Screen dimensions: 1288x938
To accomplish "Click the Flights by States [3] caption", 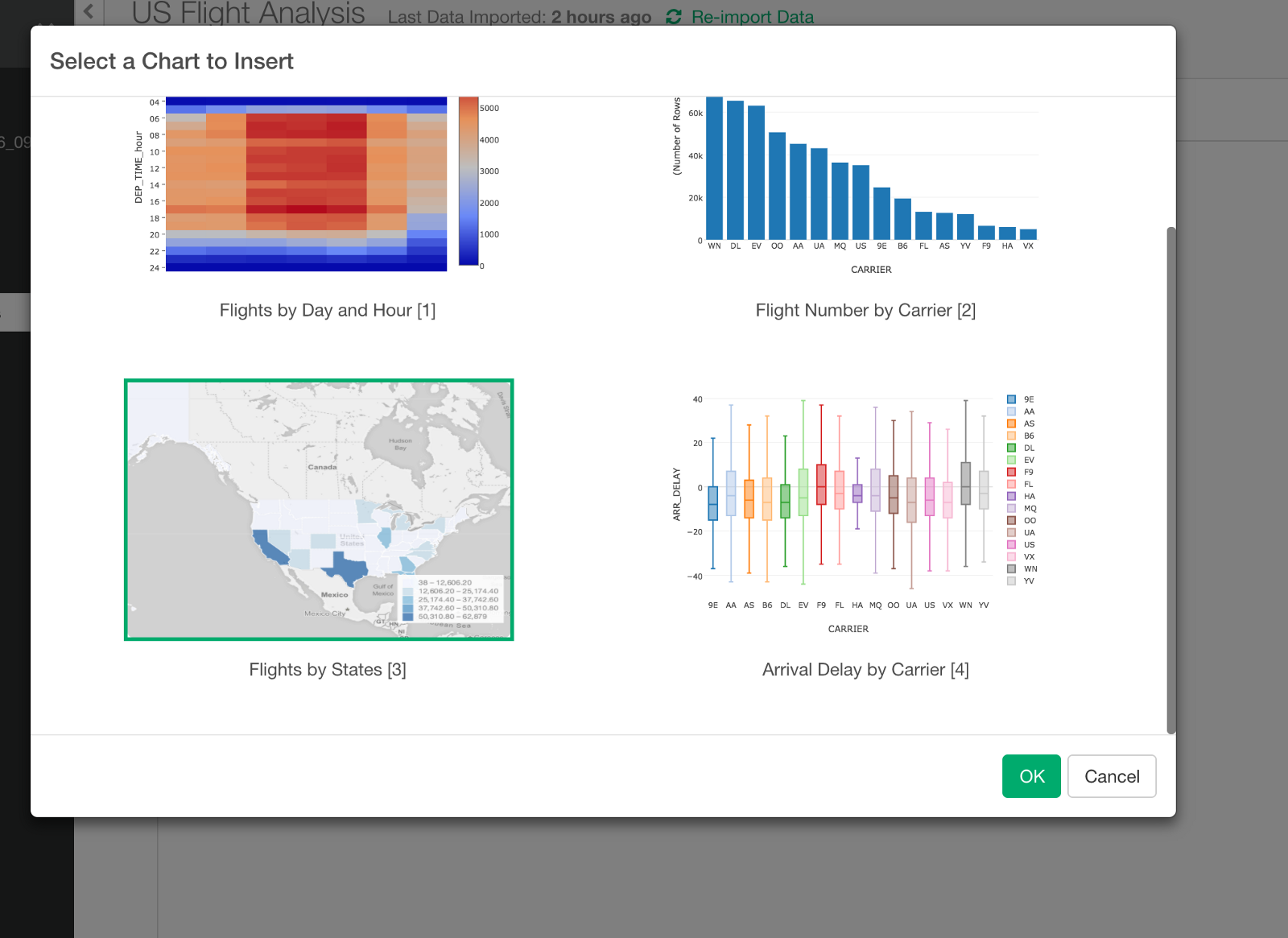I will pyautogui.click(x=328, y=670).
